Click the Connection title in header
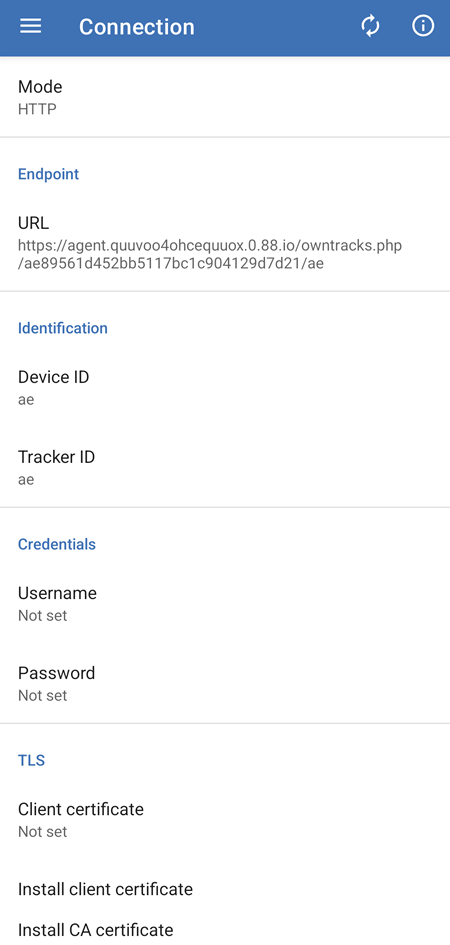The height and width of the screenshot is (945, 450). (137, 27)
